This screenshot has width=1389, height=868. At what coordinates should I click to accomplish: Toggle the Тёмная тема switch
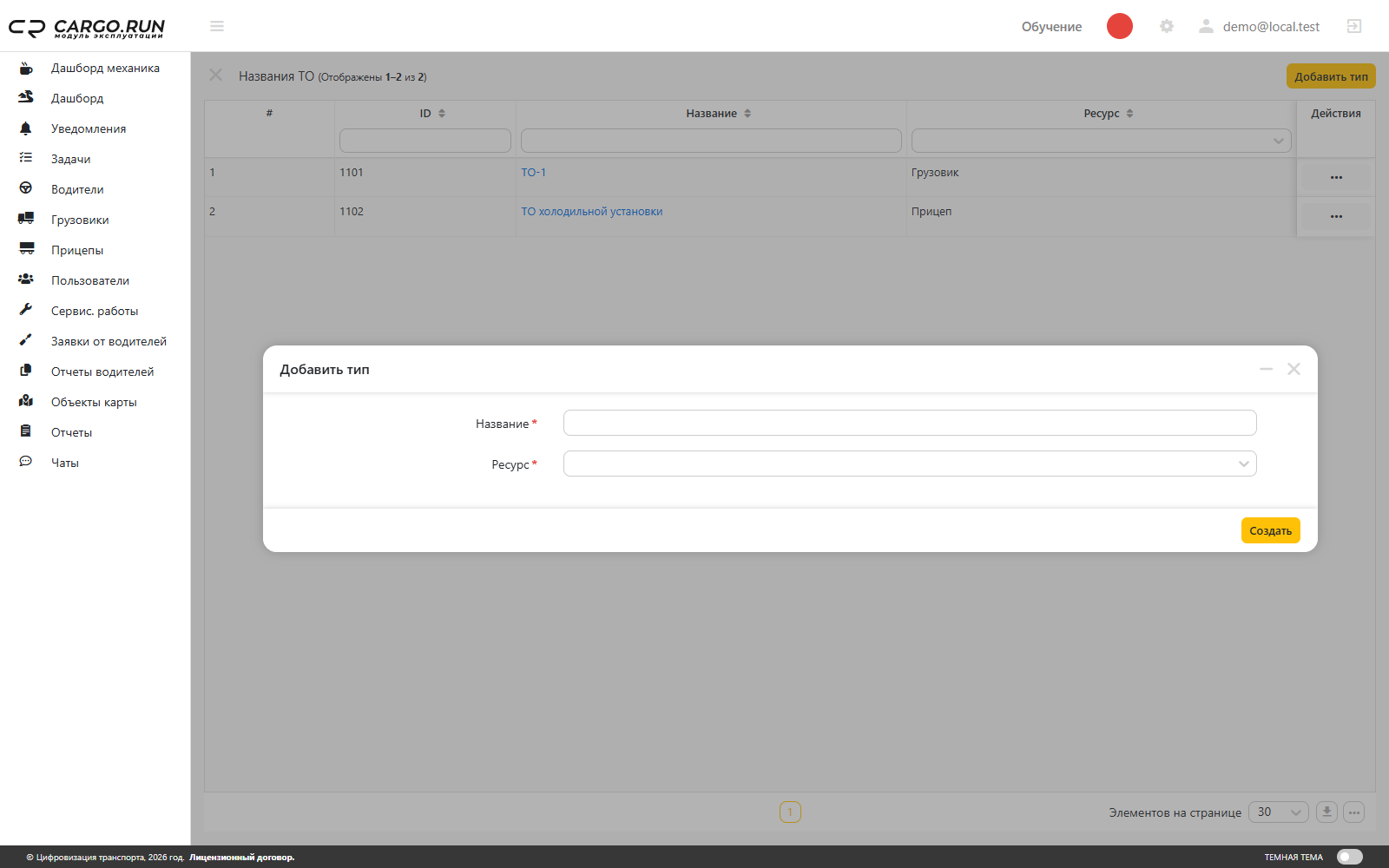(1350, 857)
